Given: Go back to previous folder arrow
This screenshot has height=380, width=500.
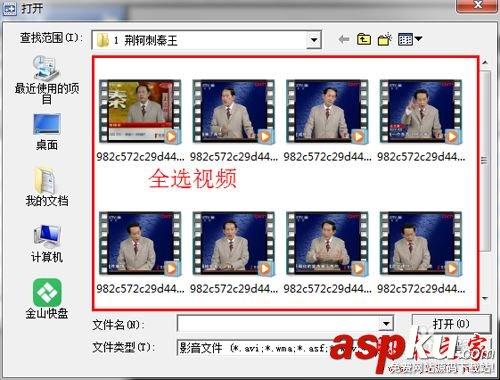Looking at the screenshot, I should tap(344, 40).
